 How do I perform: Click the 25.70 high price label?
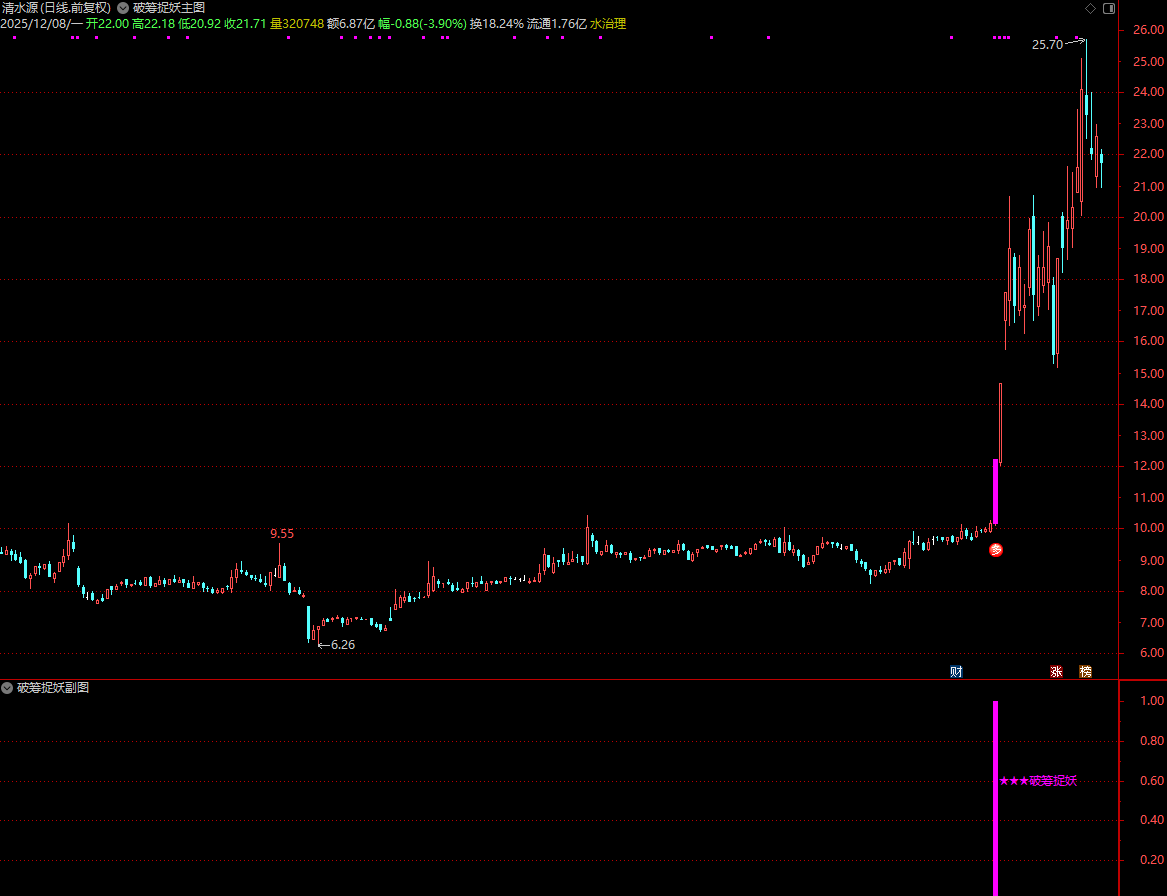tap(1047, 45)
